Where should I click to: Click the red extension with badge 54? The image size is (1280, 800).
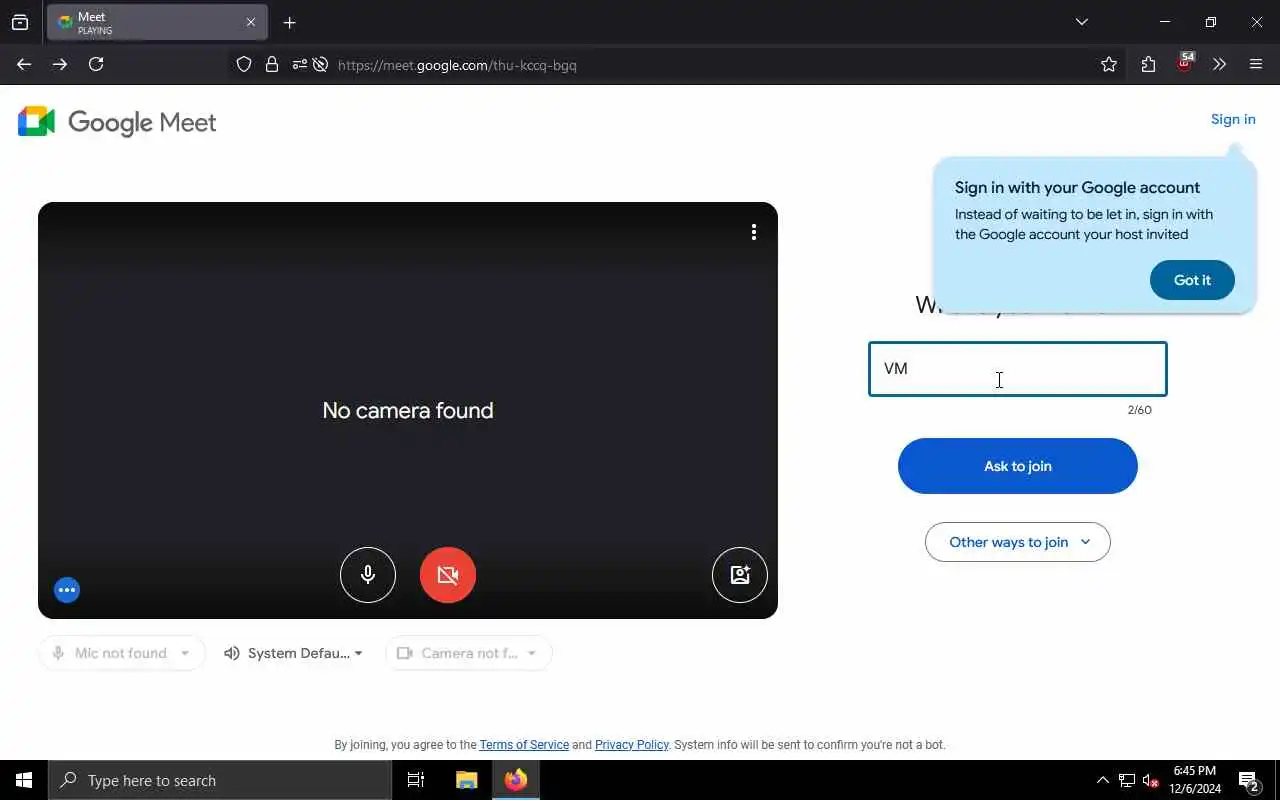click(1184, 63)
